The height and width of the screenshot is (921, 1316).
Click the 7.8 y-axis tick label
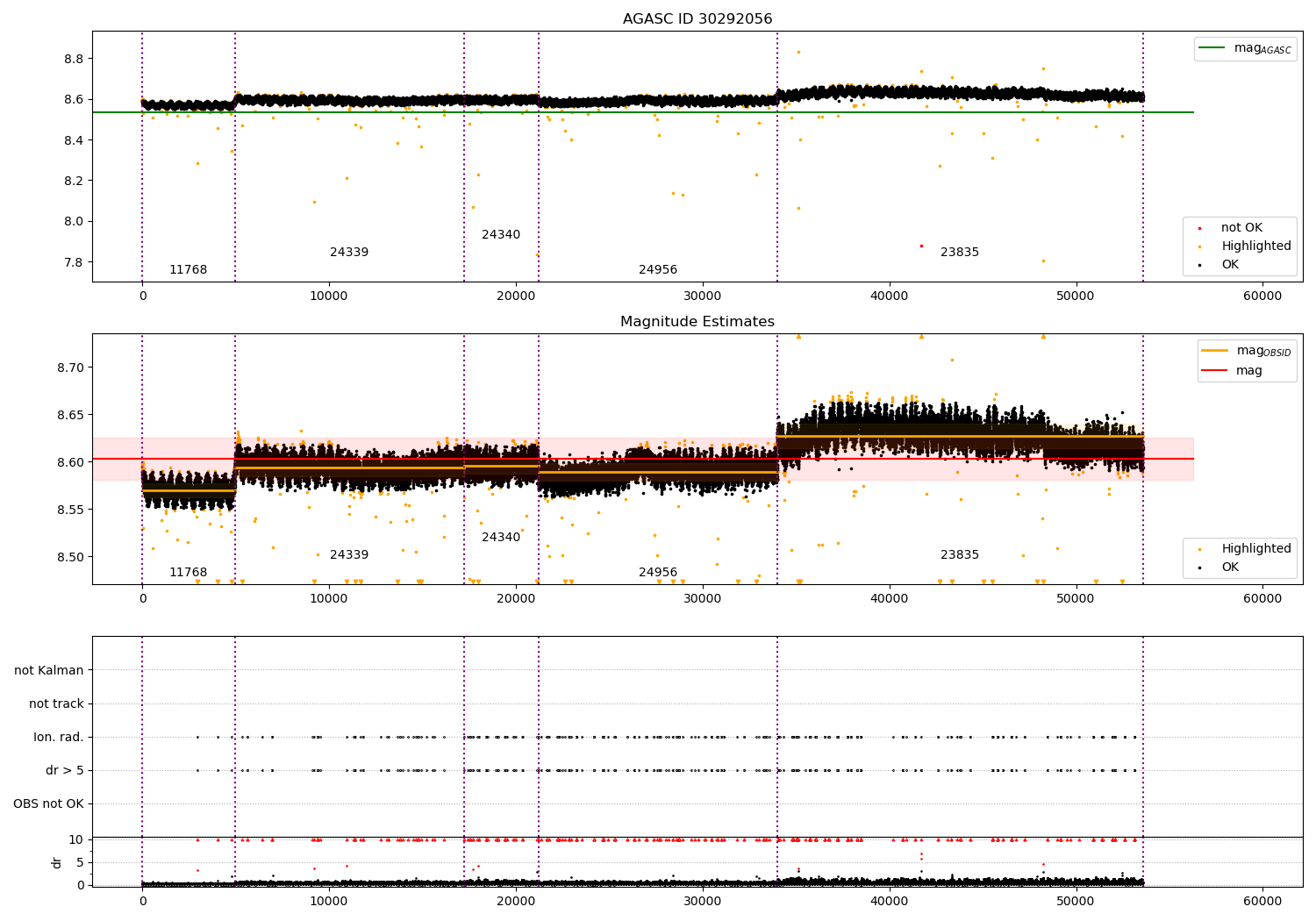point(74,262)
